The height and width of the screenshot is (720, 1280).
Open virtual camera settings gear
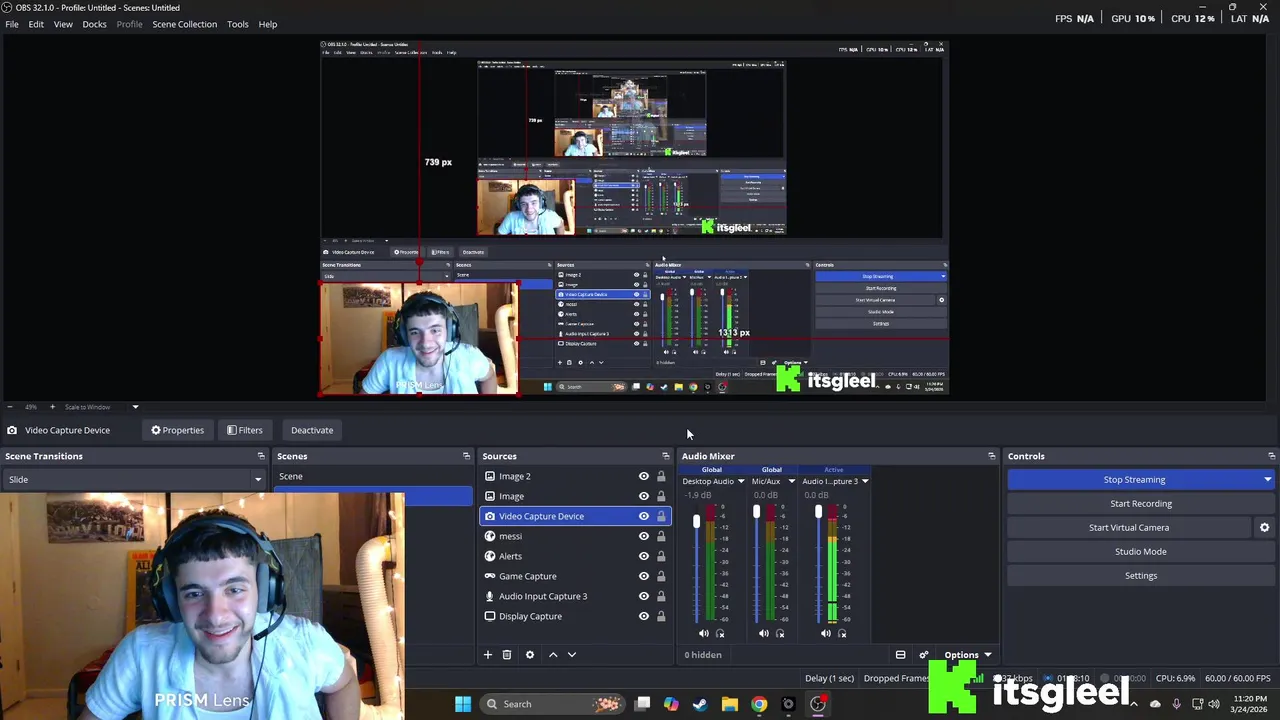pyautogui.click(x=1264, y=527)
